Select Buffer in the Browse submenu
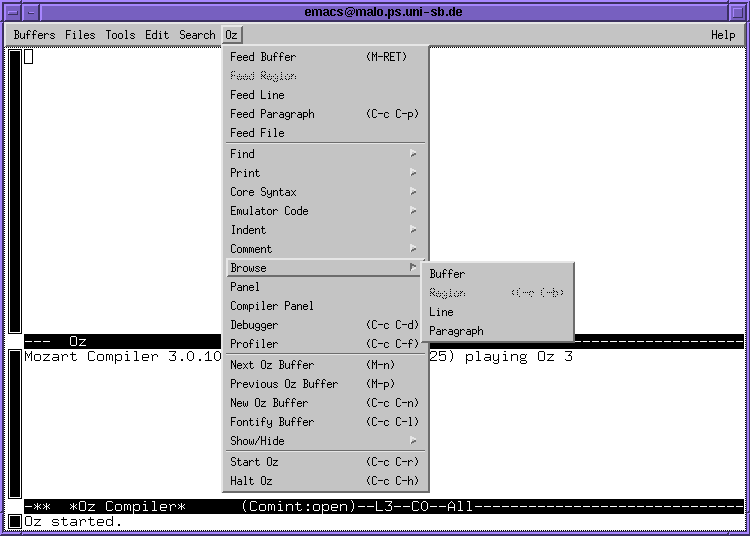This screenshot has width=750, height=536. pos(447,274)
